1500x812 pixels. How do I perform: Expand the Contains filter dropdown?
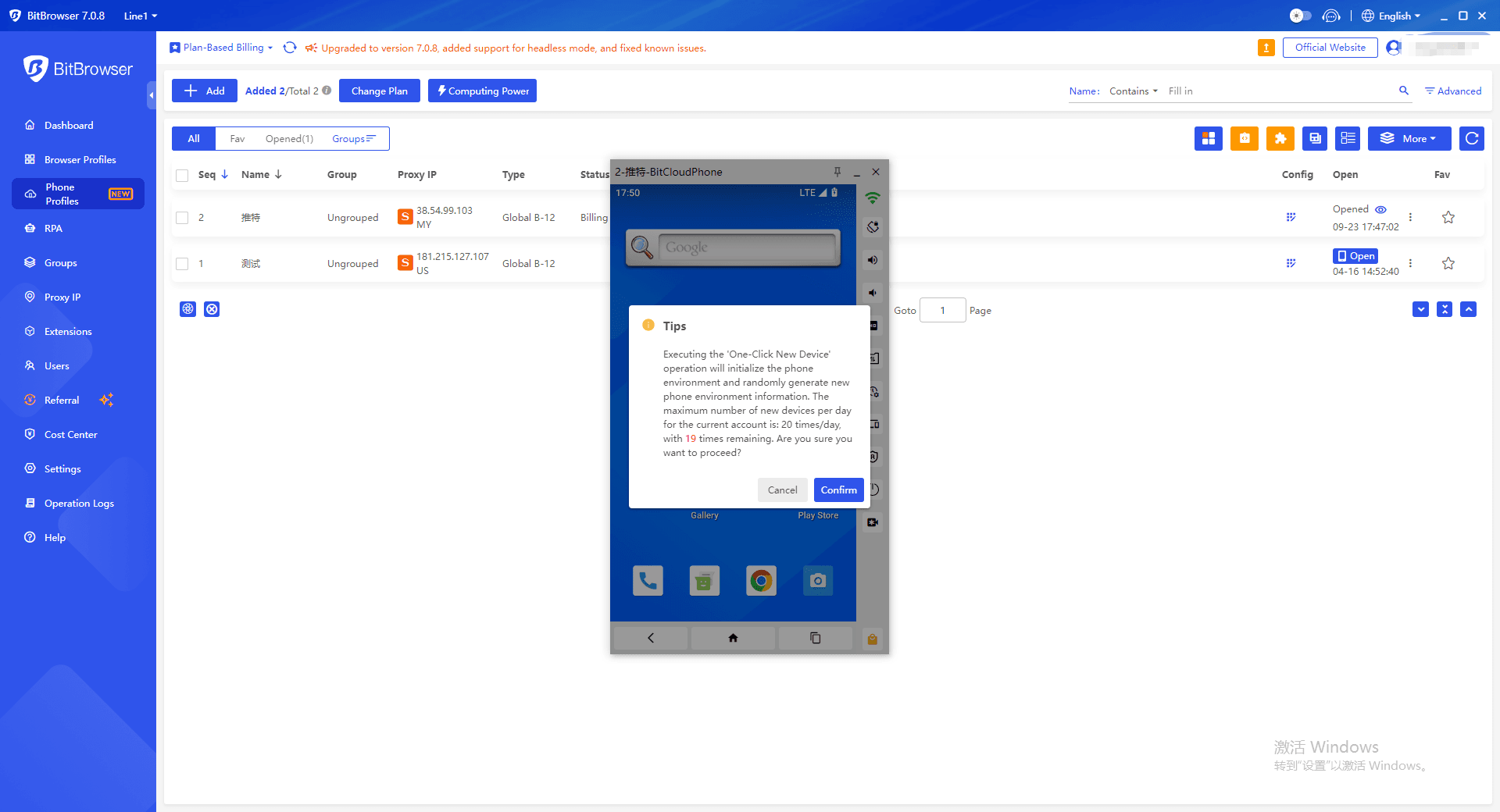tap(1134, 91)
